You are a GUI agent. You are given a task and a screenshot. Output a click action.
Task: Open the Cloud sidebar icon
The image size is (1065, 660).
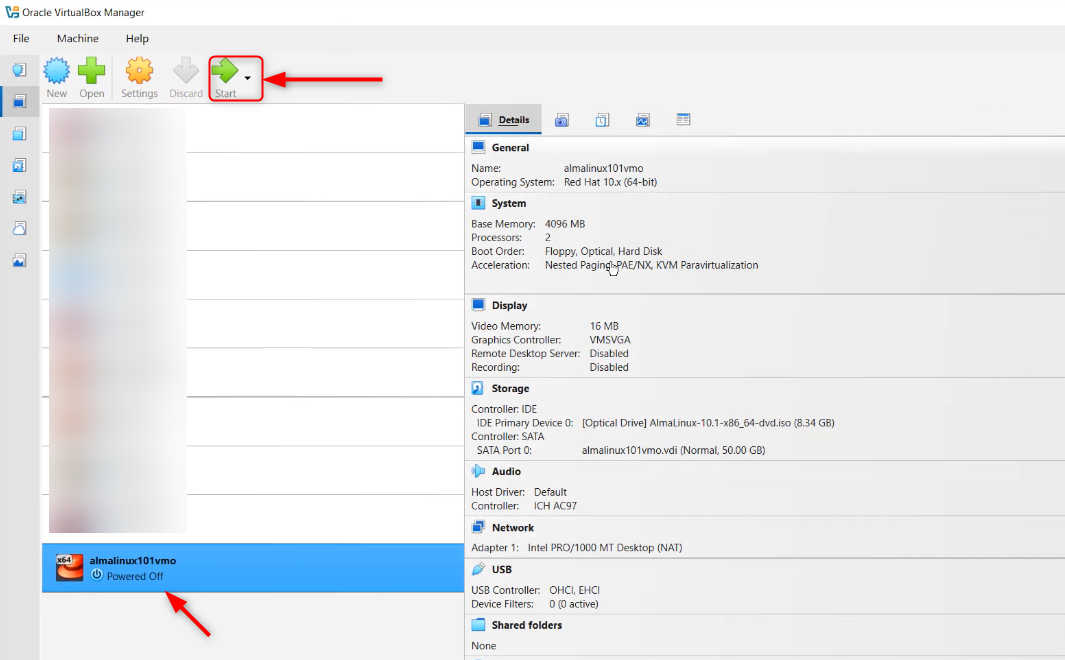[x=20, y=228]
